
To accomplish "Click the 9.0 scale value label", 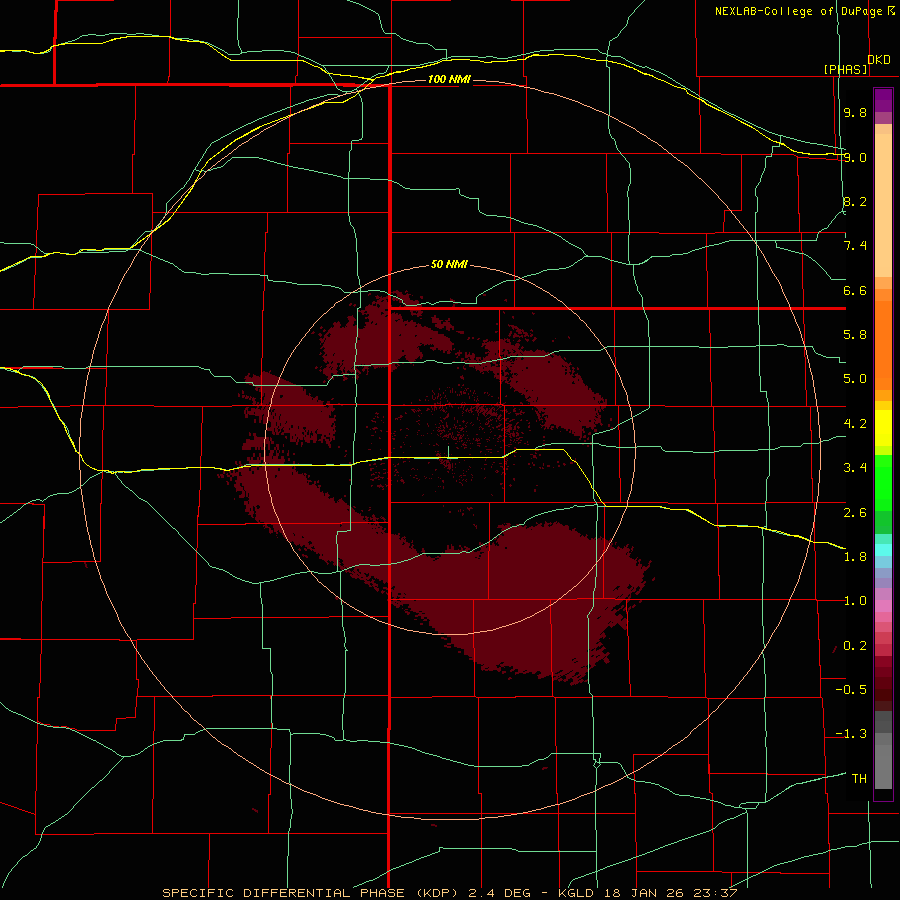I will point(855,157).
